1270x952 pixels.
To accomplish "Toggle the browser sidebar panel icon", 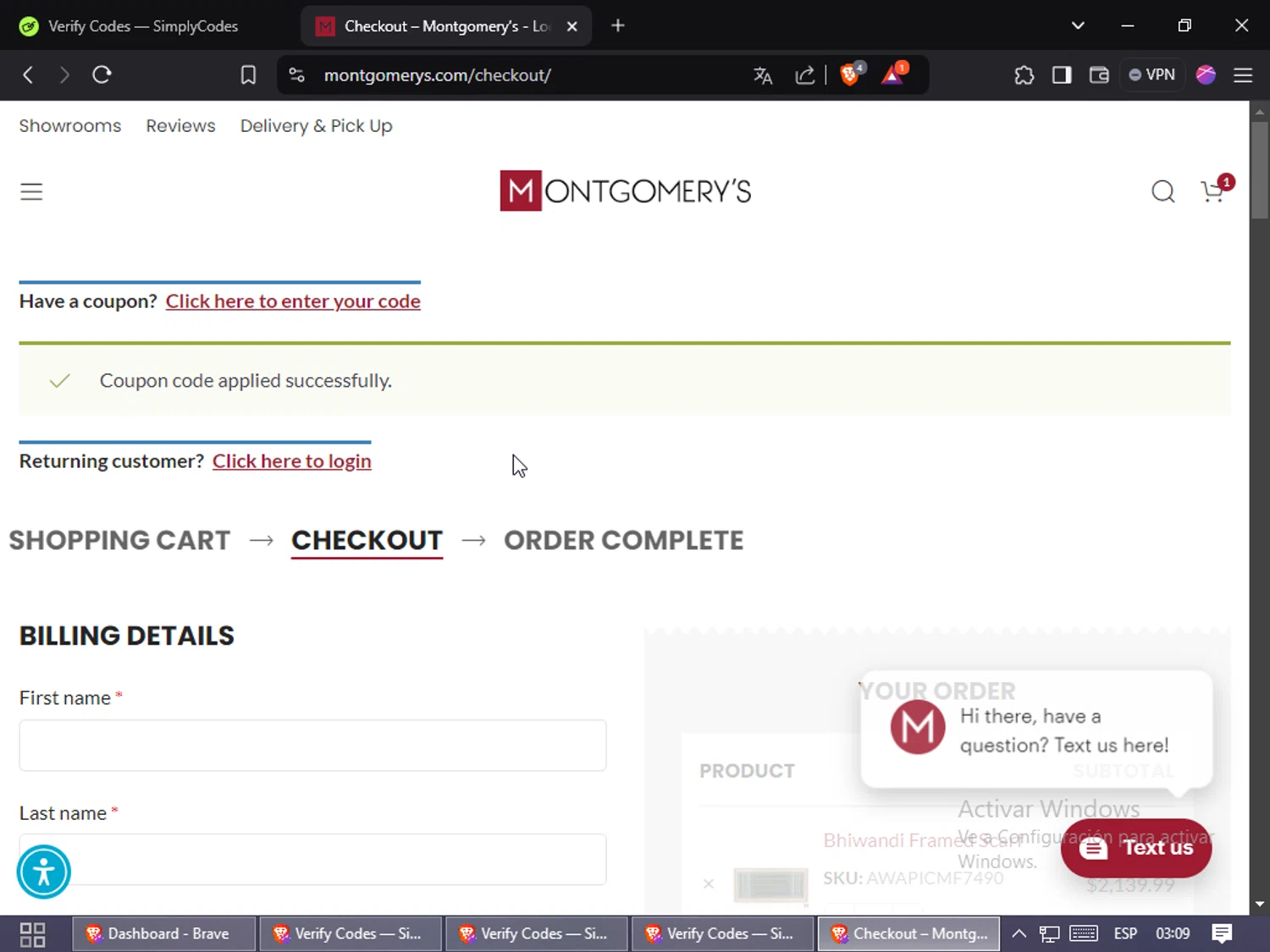I will coord(1061,75).
